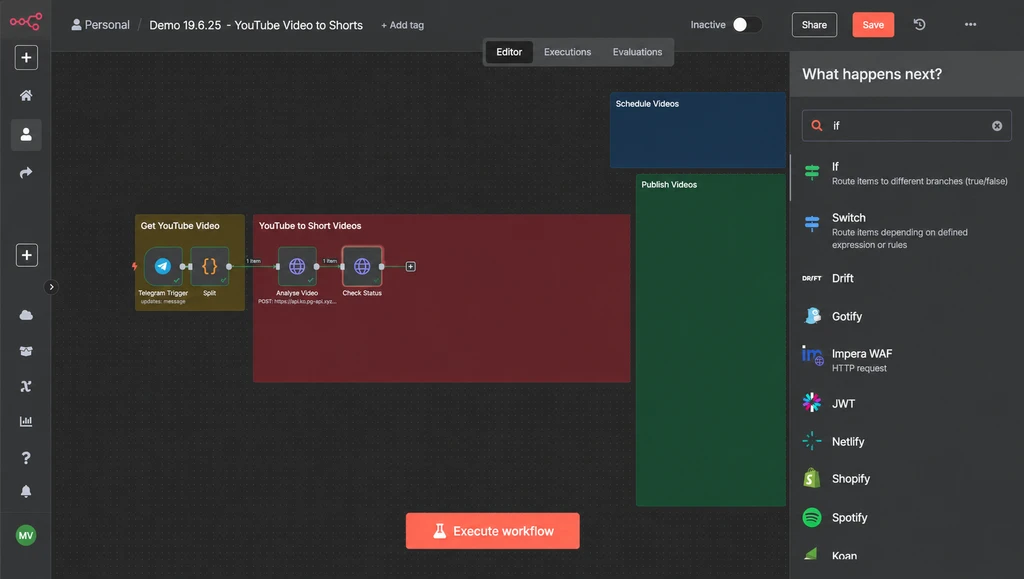The height and width of the screenshot is (579, 1024).
Task: Switch to the Evaluations tab
Action: (x=637, y=52)
